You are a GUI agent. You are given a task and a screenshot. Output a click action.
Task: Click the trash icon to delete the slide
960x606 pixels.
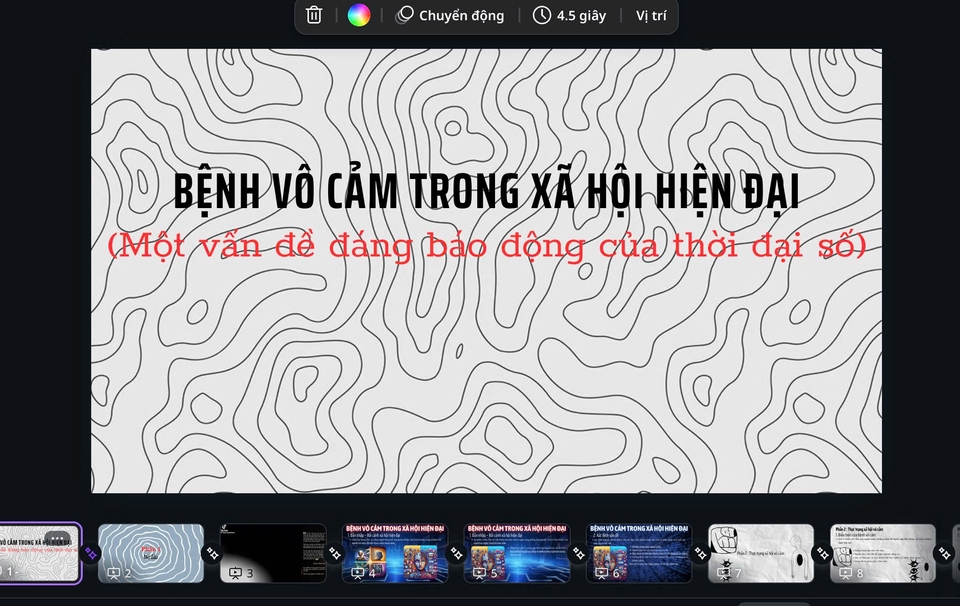click(x=314, y=15)
